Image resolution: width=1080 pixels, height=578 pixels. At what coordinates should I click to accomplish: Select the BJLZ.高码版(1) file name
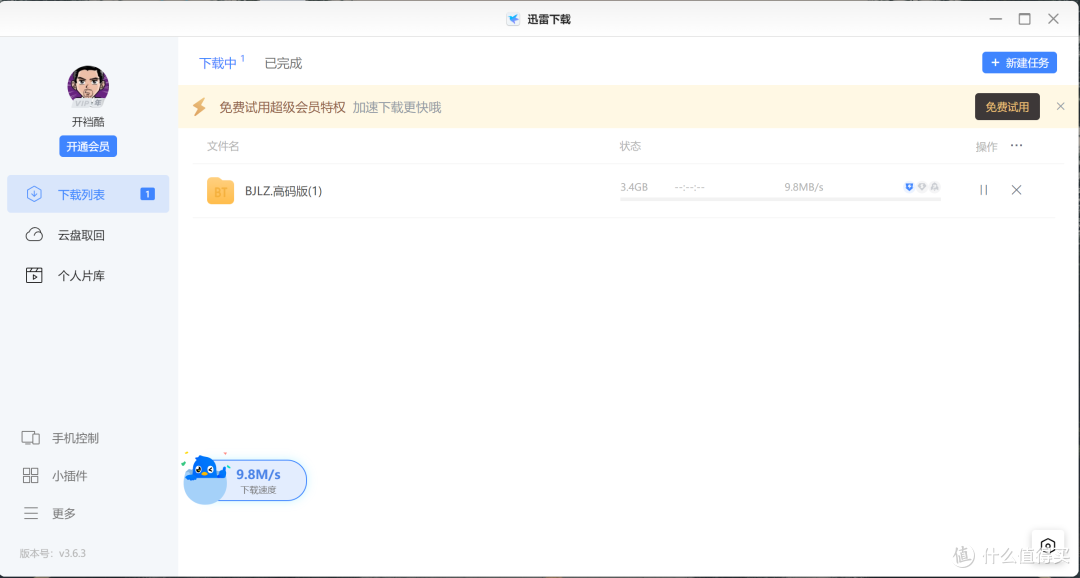[x=284, y=191]
